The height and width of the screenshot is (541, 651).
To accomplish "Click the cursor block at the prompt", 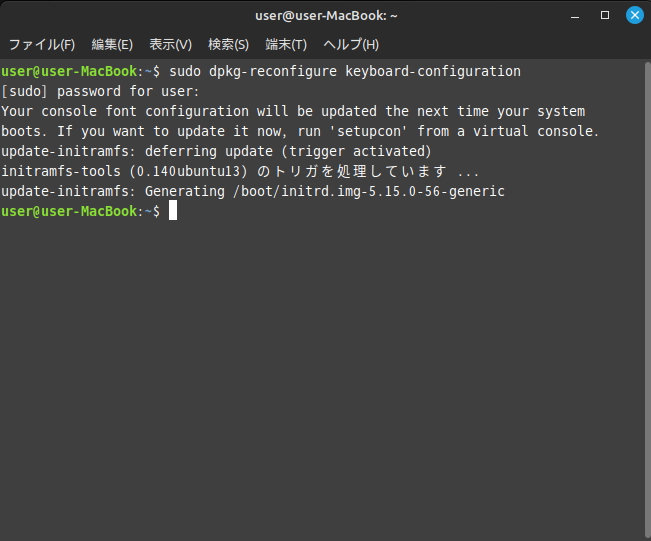I will 173,211.
